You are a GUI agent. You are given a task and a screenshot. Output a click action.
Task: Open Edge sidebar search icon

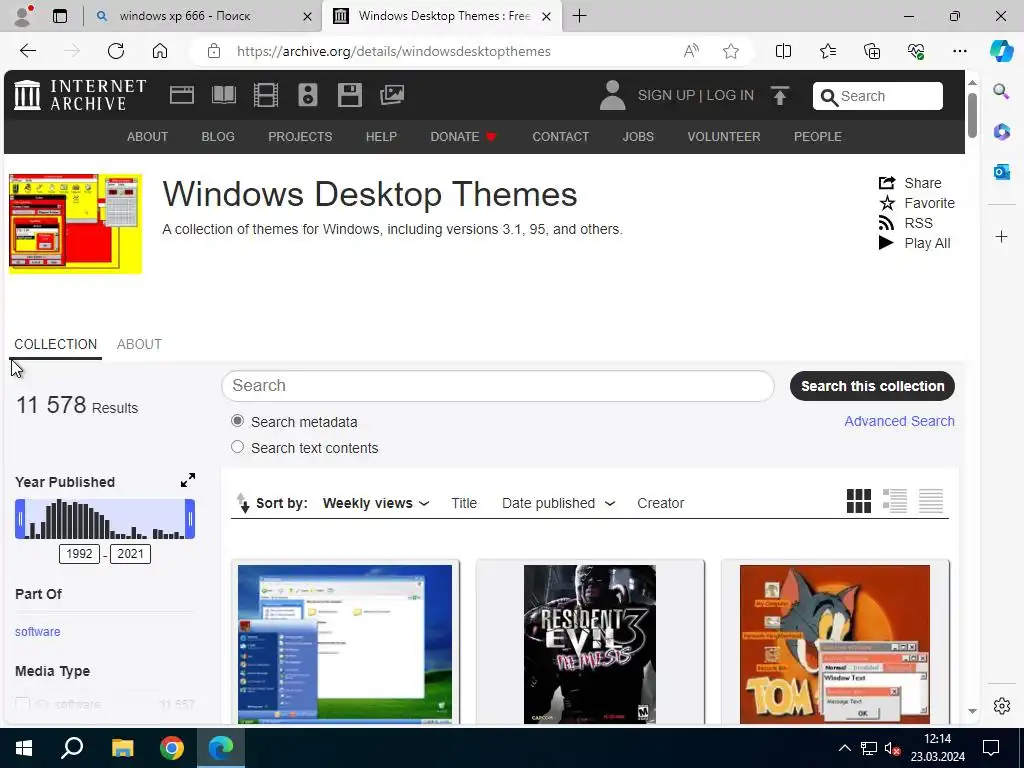(1001, 91)
